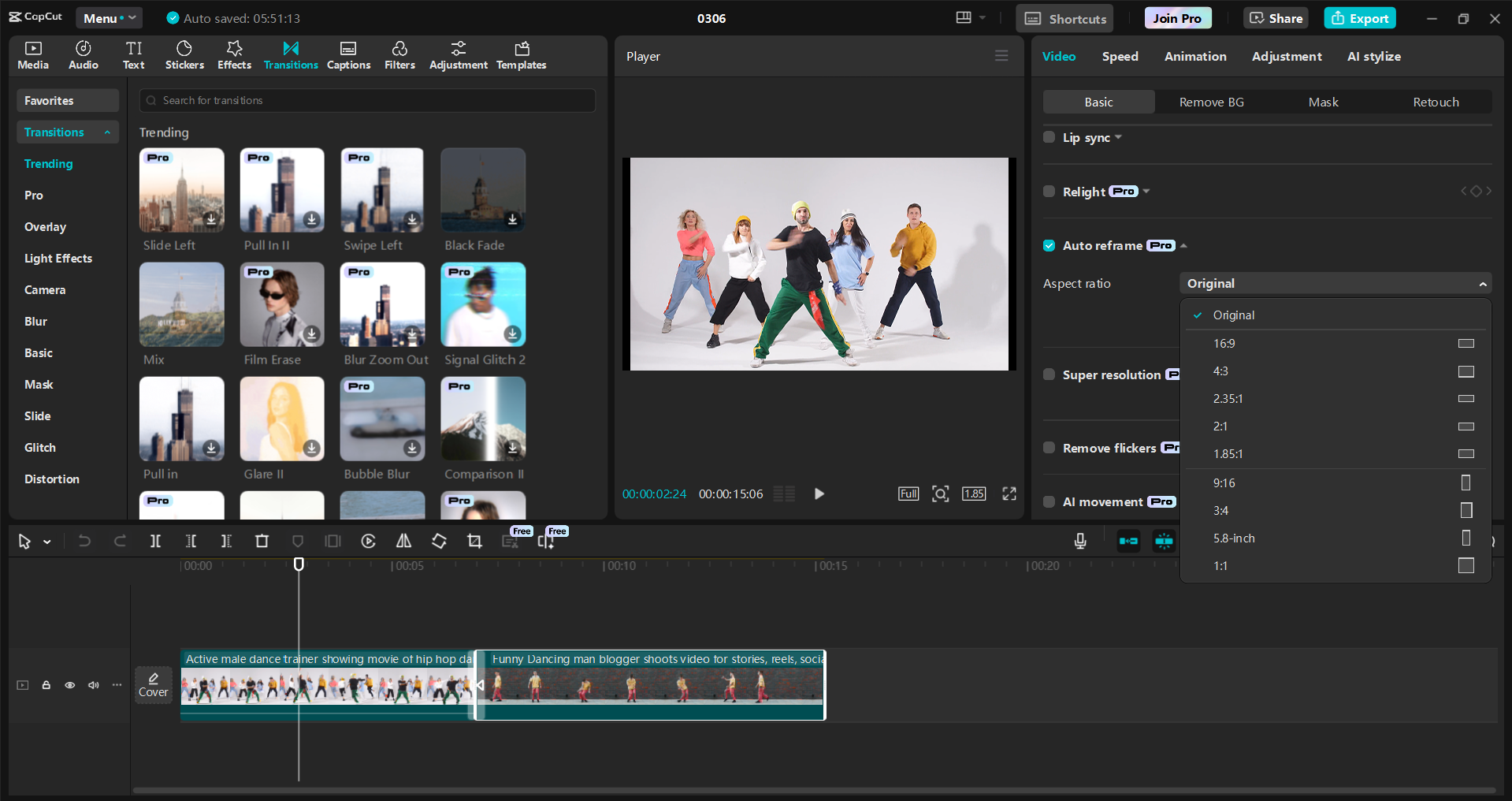1512x801 pixels.
Task: Disable the Auto reframe checkbox
Action: pos(1049,245)
